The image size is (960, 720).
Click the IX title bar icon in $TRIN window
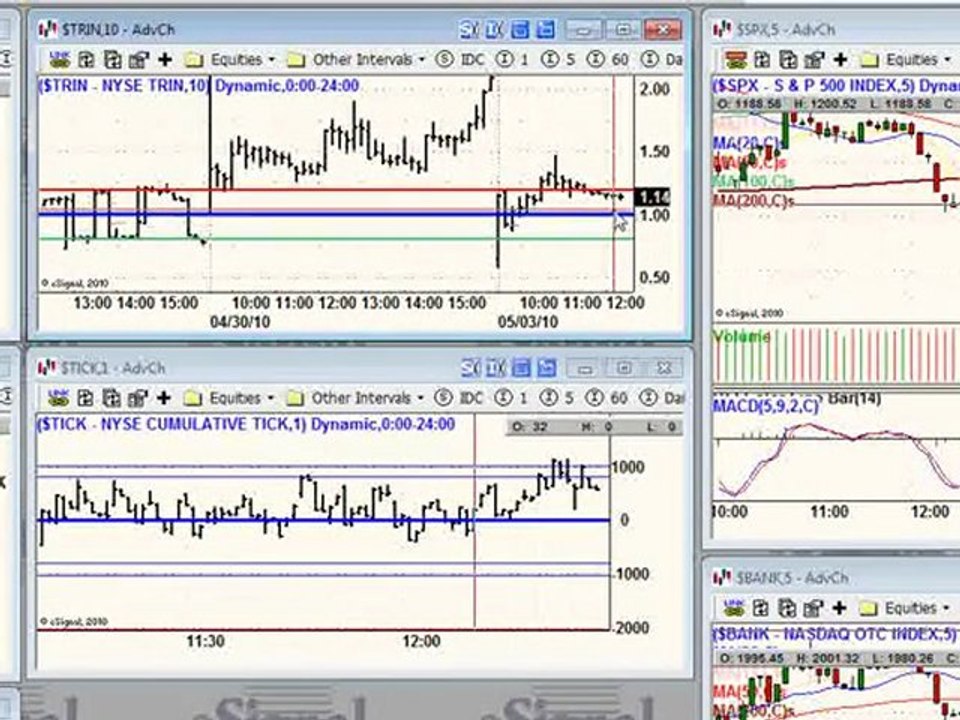(x=495, y=29)
